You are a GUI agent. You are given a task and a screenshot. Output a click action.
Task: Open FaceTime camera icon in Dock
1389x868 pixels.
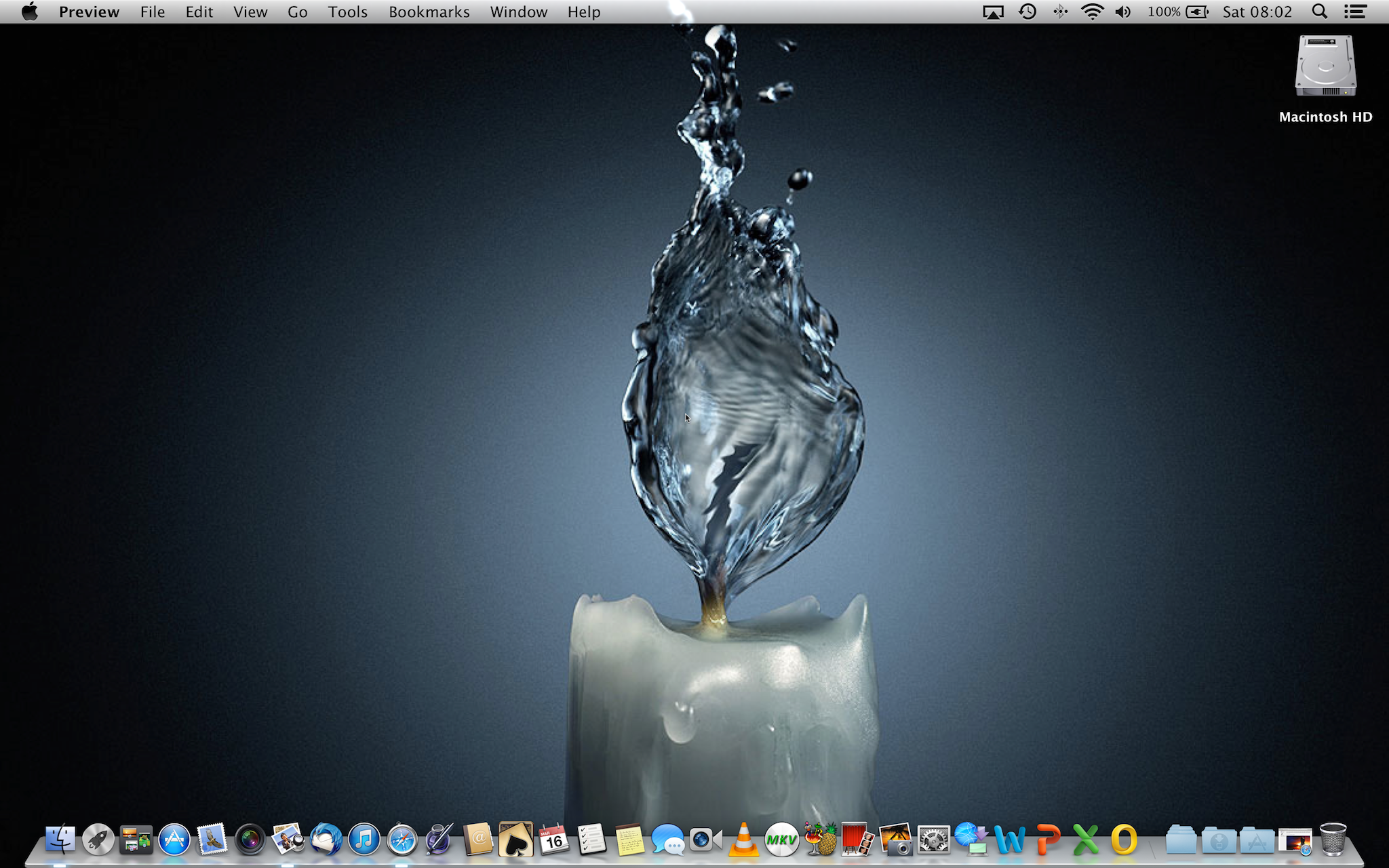(705, 840)
